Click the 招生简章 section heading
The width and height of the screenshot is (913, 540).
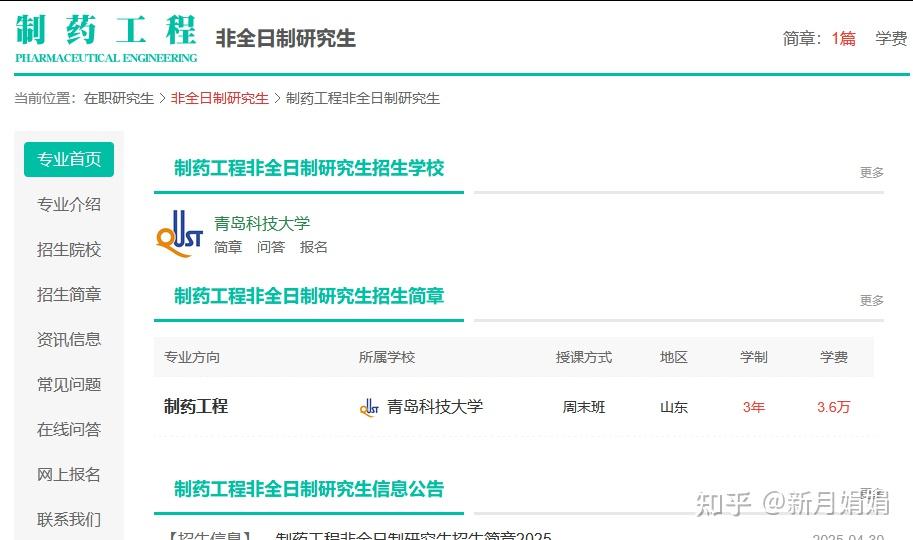[309, 296]
